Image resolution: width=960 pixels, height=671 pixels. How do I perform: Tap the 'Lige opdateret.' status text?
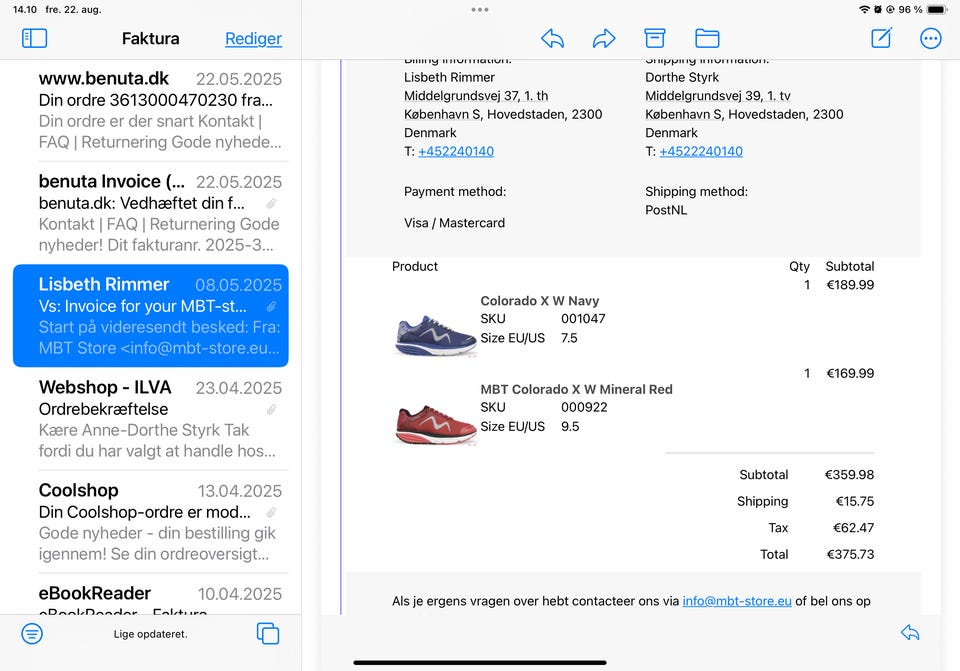pos(151,634)
